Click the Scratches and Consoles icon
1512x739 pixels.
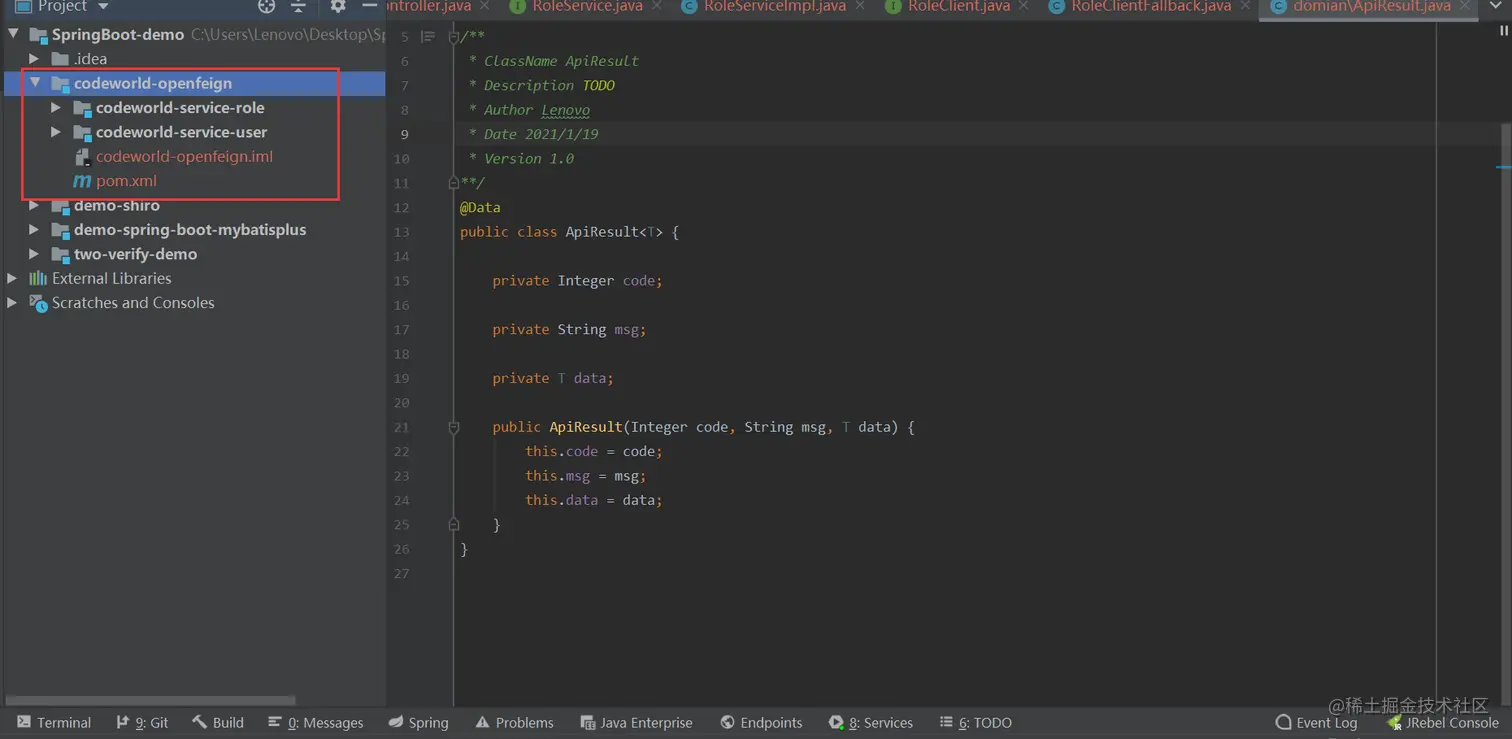click(38, 303)
